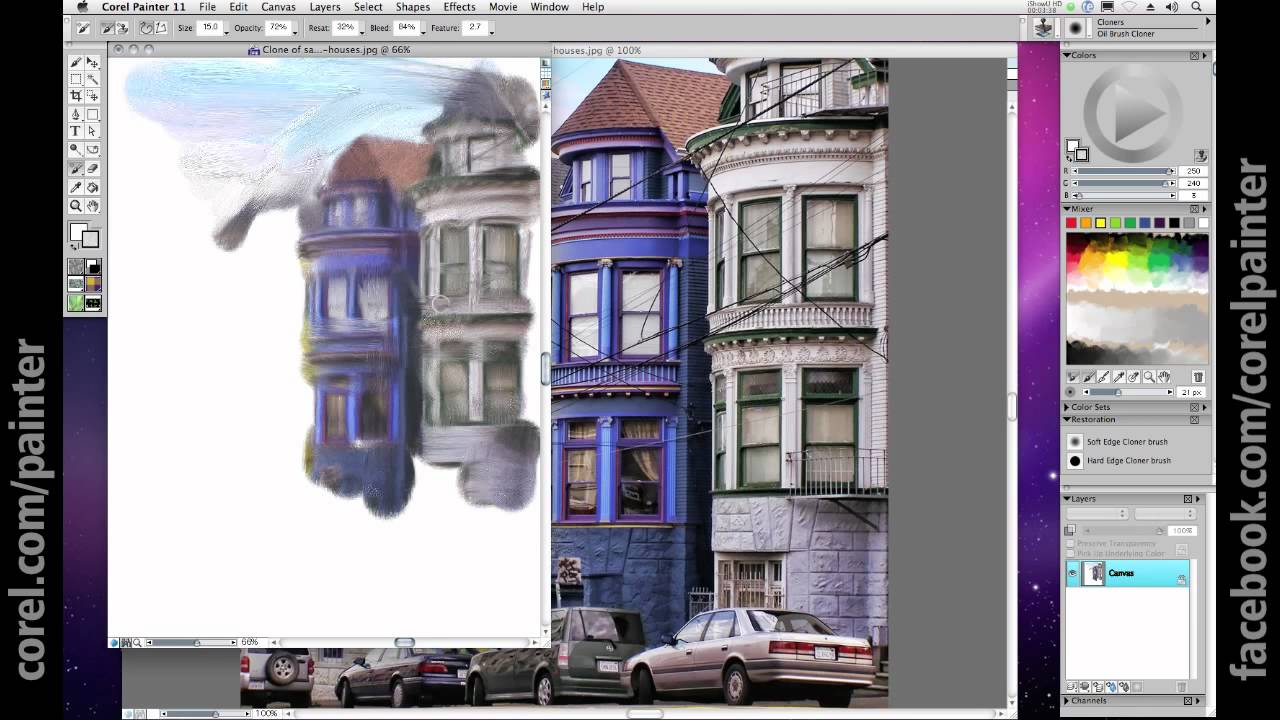Select the Mixer panel Zoom tool

[x=1149, y=377]
